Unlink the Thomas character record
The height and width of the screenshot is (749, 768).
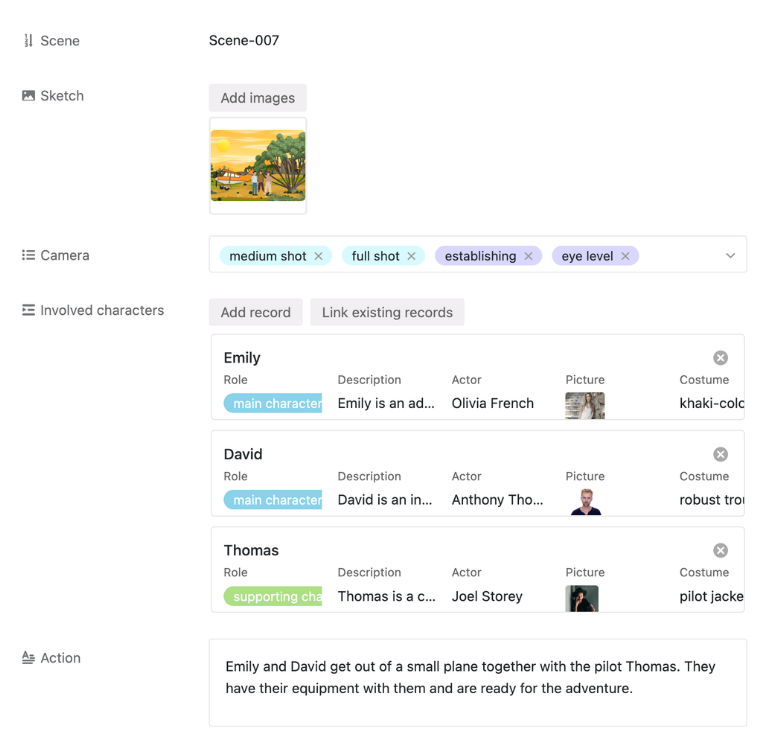[x=720, y=551]
